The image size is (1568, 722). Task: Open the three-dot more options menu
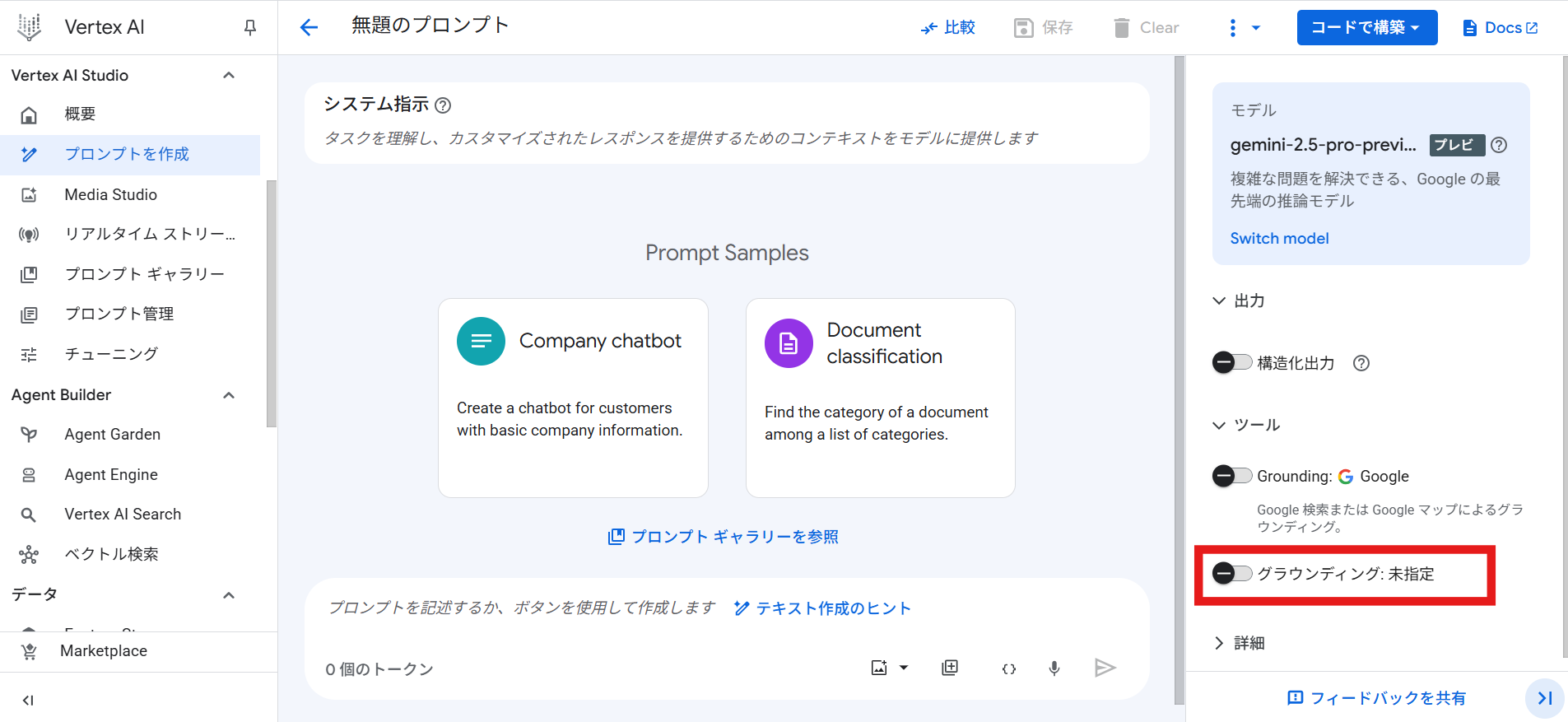pos(1232,28)
